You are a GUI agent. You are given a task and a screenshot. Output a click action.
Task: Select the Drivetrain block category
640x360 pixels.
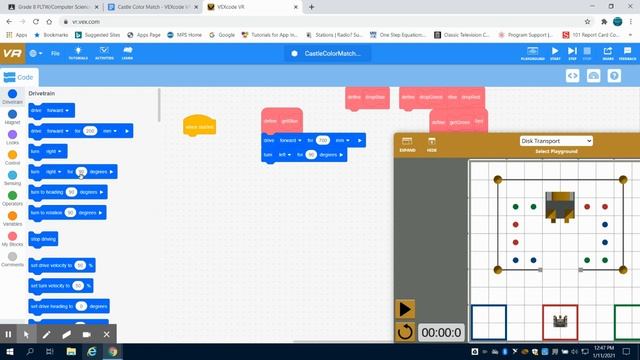click(12, 97)
